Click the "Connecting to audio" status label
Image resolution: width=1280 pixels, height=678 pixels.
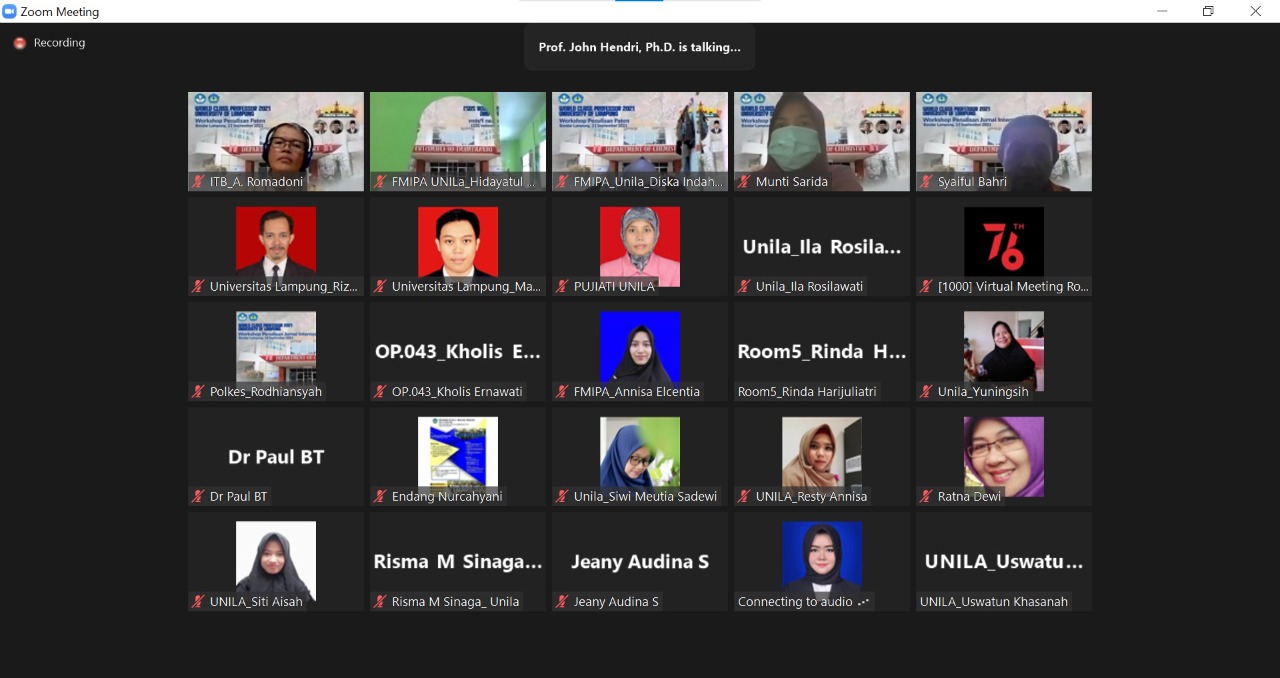coord(795,602)
